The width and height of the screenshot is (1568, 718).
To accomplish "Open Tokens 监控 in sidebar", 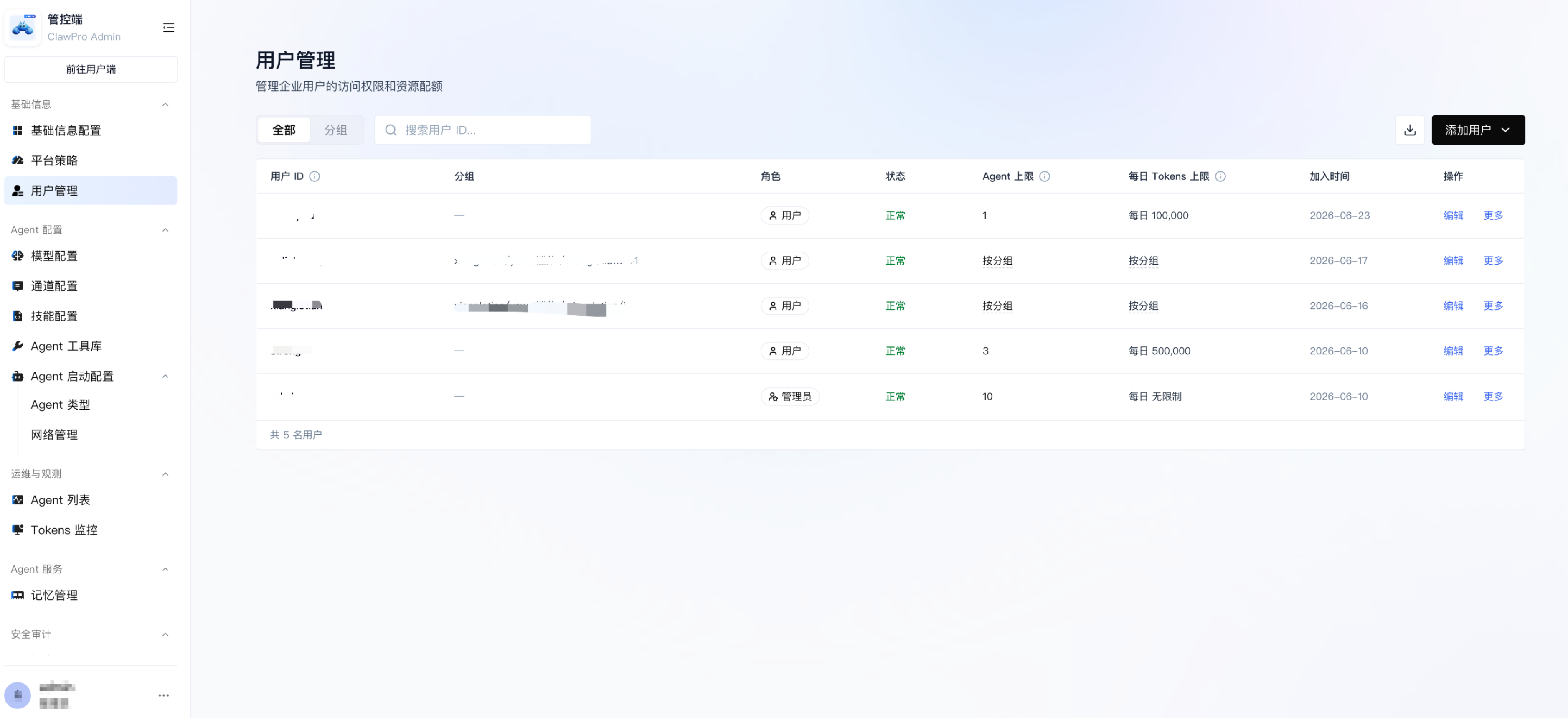I will [x=91, y=530].
